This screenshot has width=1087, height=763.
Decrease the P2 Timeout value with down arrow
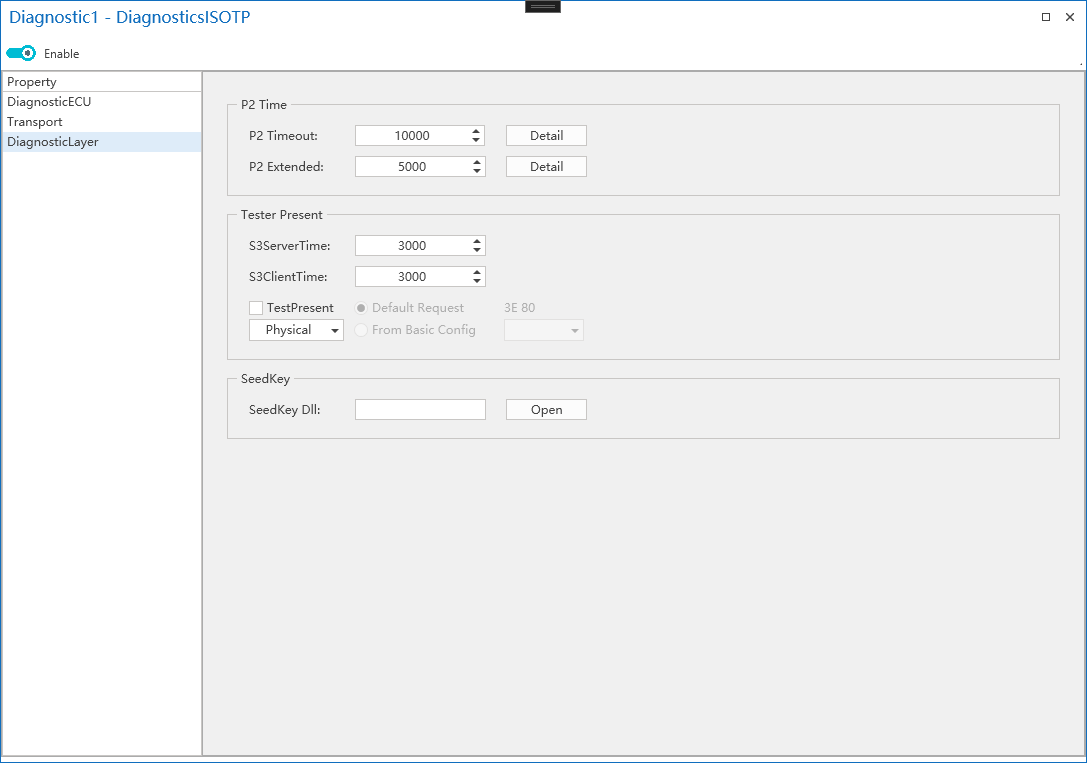pyautogui.click(x=477, y=141)
